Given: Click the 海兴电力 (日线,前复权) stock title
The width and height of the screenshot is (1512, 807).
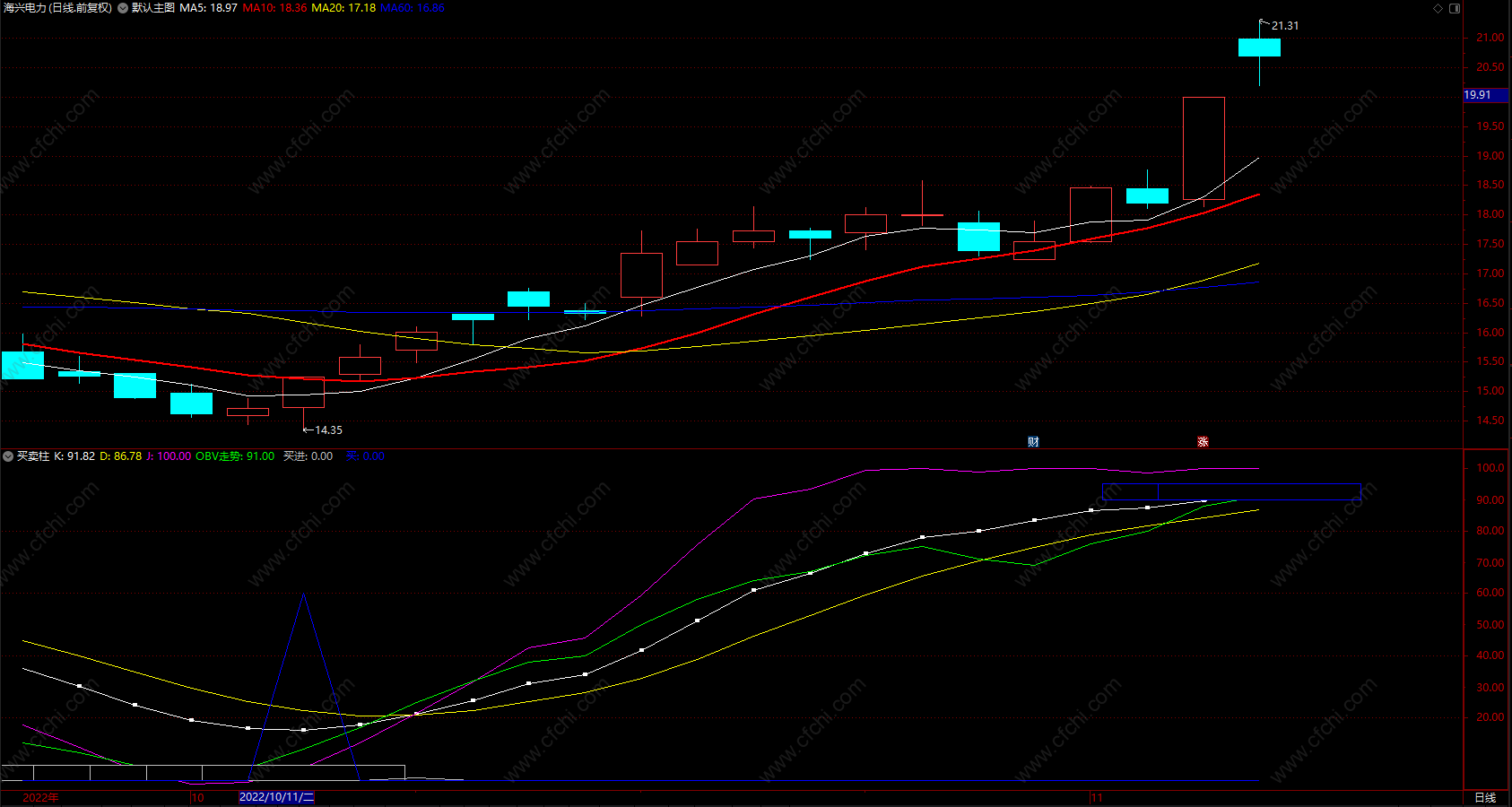Looking at the screenshot, I should (57, 8).
